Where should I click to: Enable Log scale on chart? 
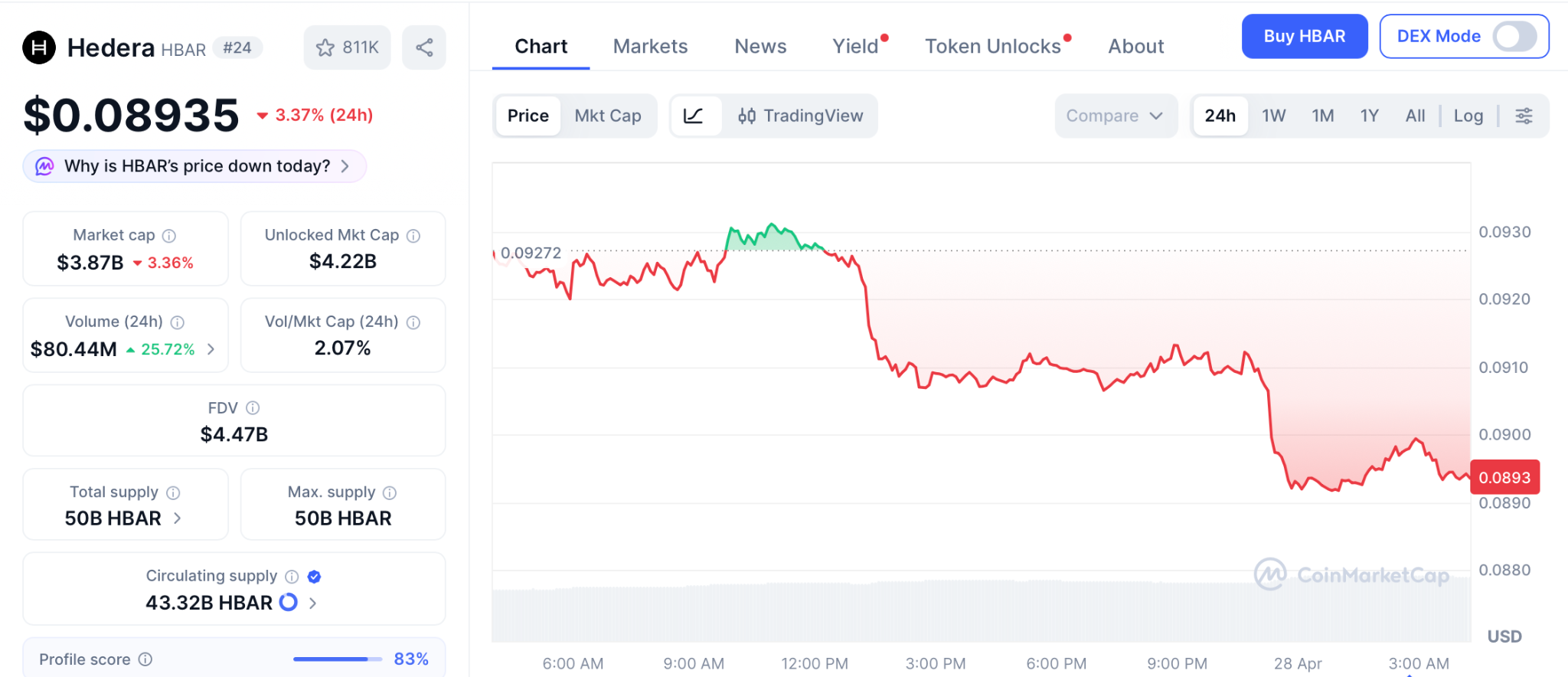(1468, 116)
